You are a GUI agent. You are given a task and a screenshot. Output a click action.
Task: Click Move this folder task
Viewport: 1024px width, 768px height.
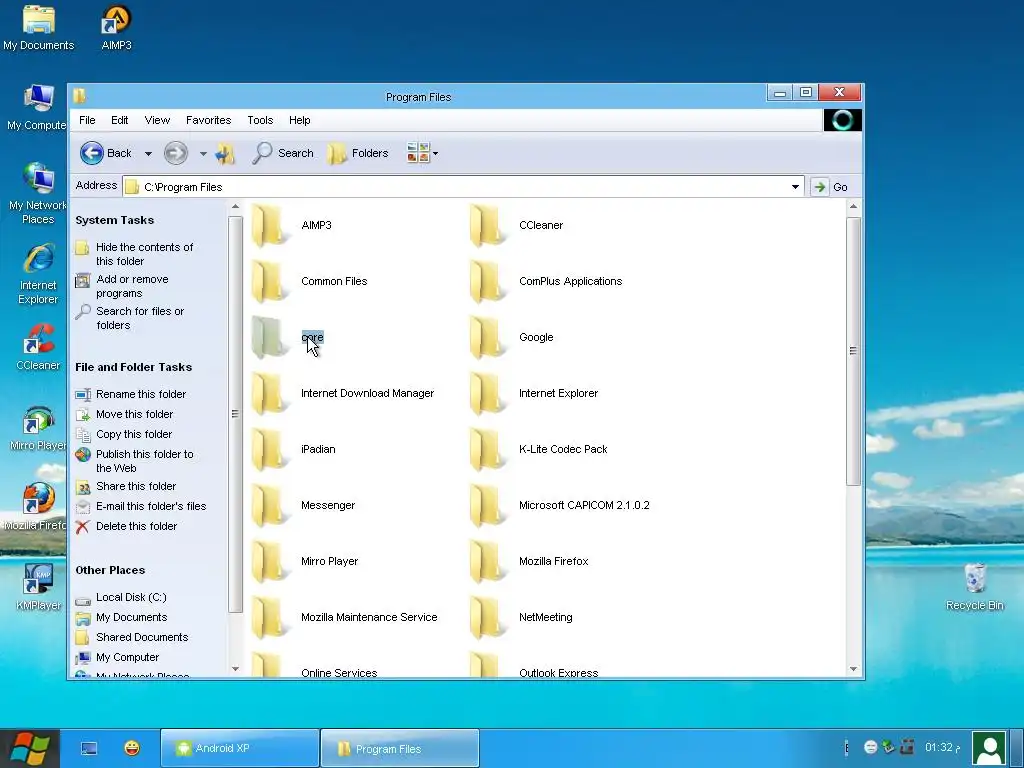[x=135, y=414]
